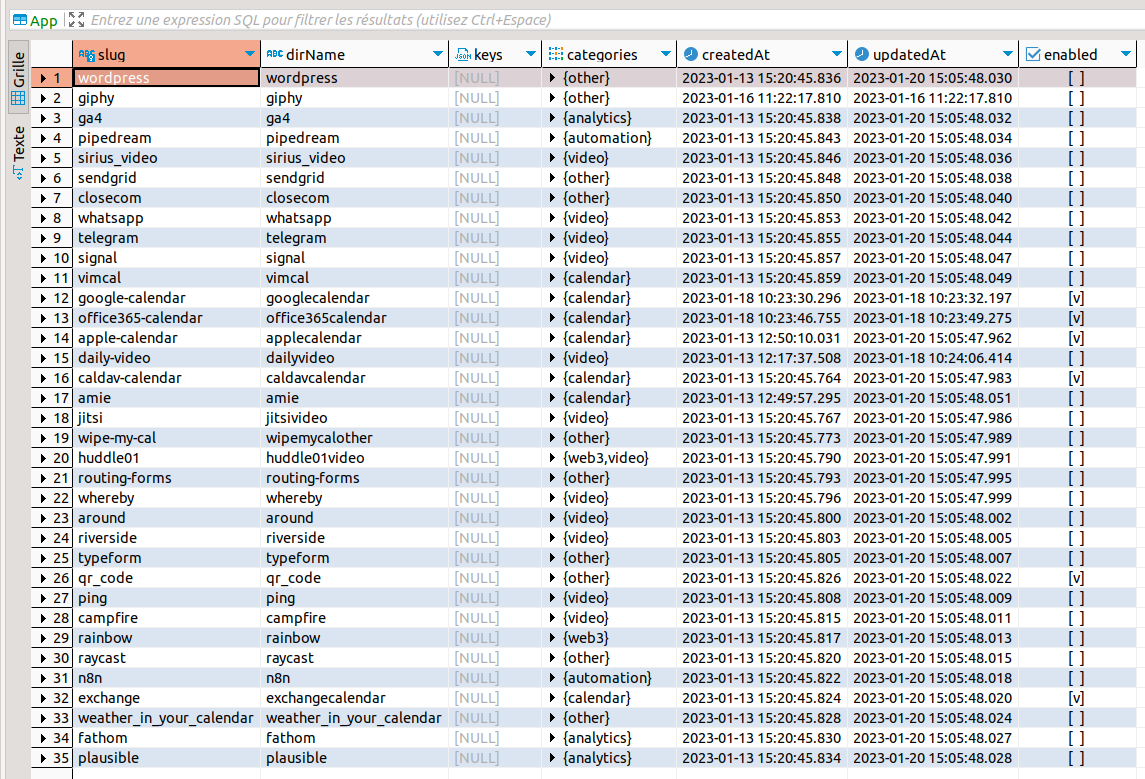Toggle enabled checkbox for office365-calendar row
Screen dimensions: 1145x779
1076,318
